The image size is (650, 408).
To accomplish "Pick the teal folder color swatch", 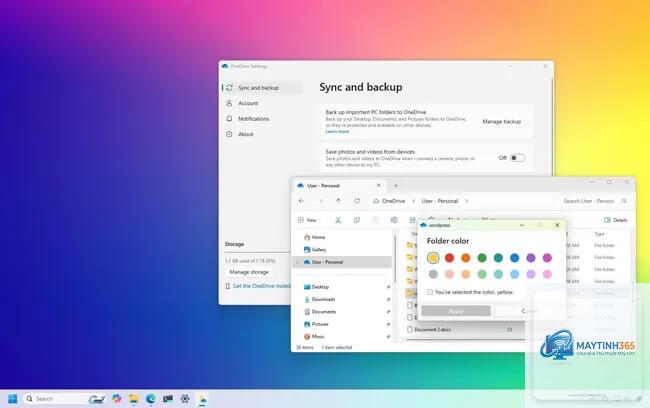I will click(498, 258).
